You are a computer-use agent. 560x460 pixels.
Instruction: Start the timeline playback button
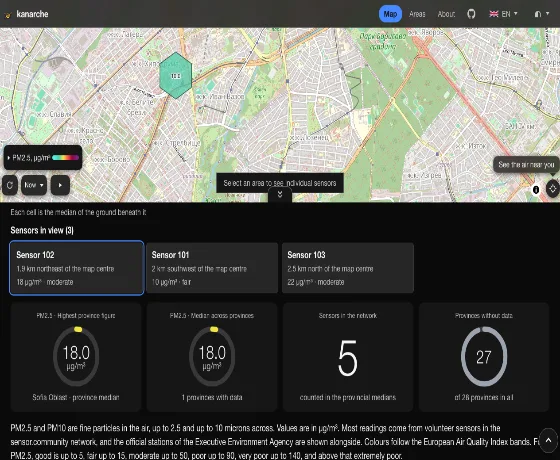tap(60, 185)
